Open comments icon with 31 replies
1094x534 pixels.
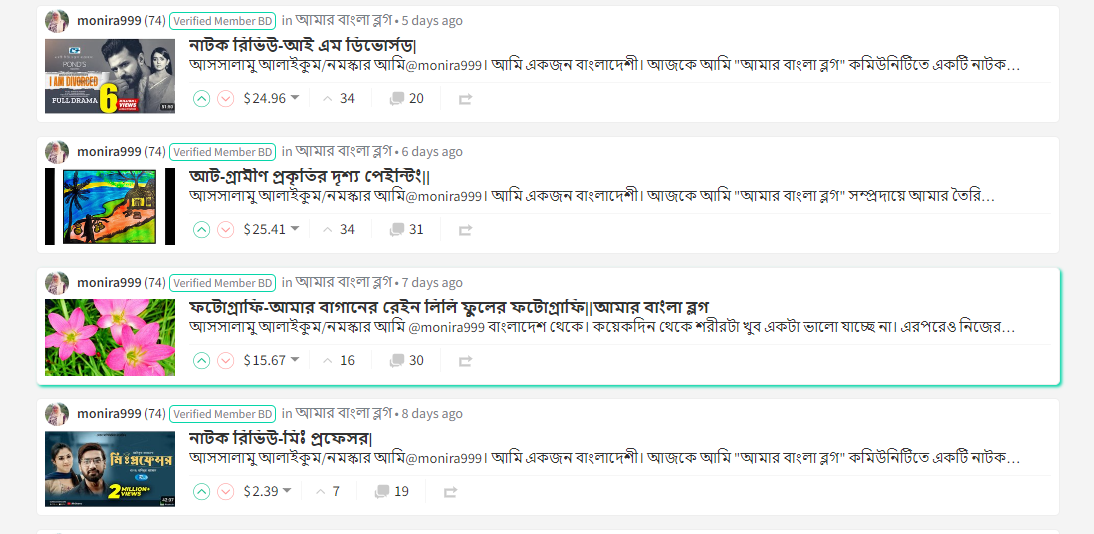pos(397,229)
